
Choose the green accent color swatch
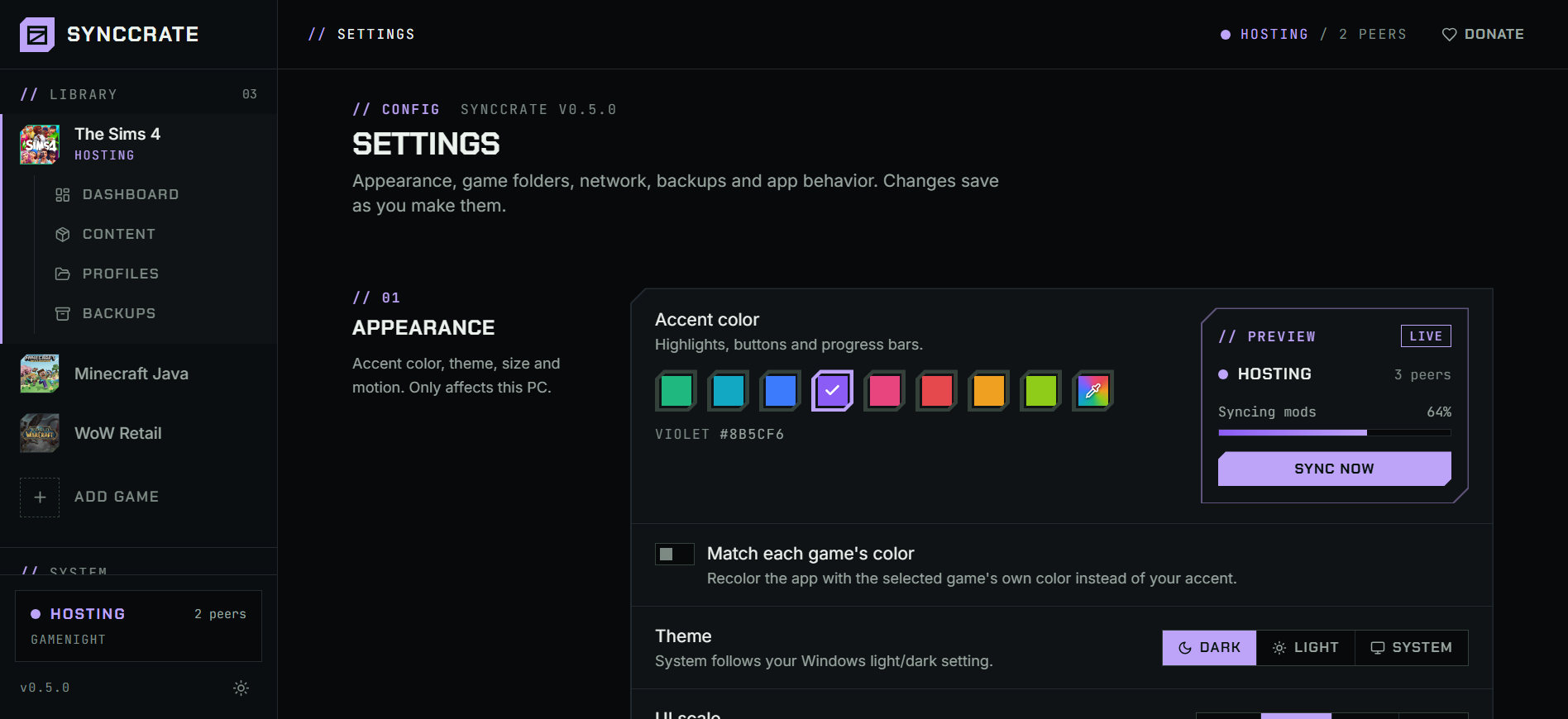click(x=676, y=391)
